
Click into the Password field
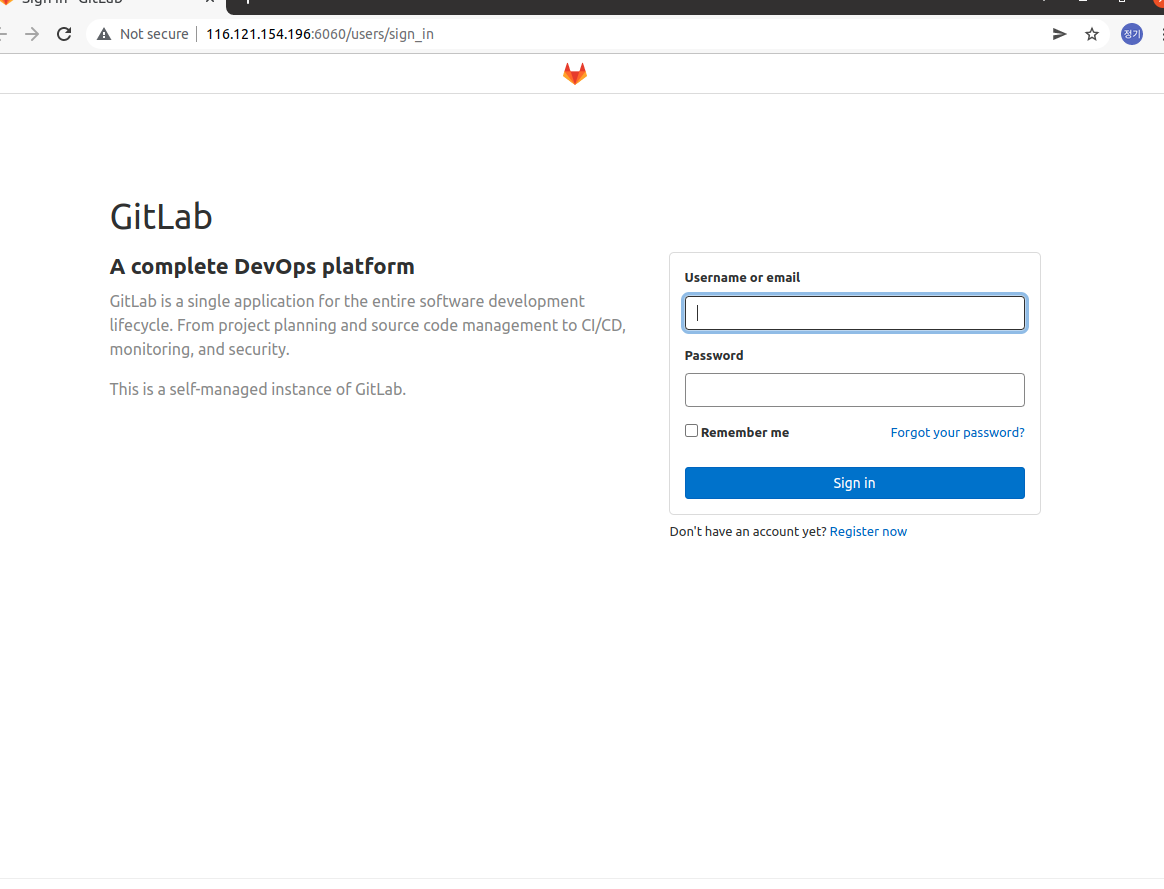pos(854,390)
